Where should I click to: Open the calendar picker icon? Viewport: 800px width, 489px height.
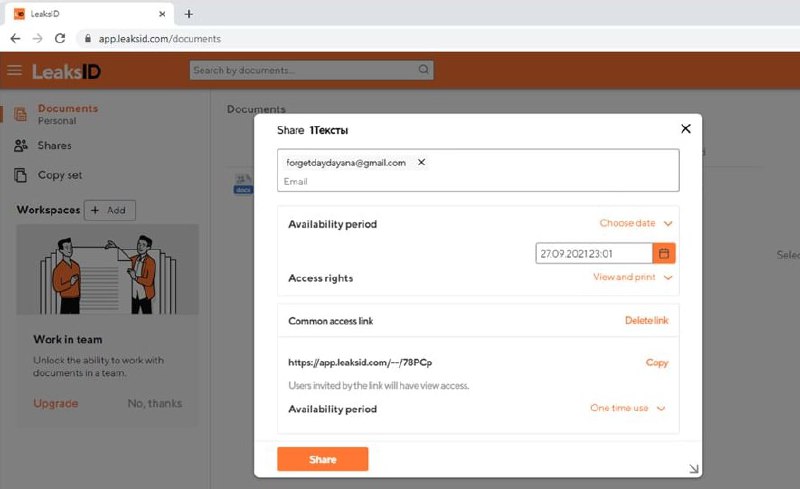[x=664, y=253]
